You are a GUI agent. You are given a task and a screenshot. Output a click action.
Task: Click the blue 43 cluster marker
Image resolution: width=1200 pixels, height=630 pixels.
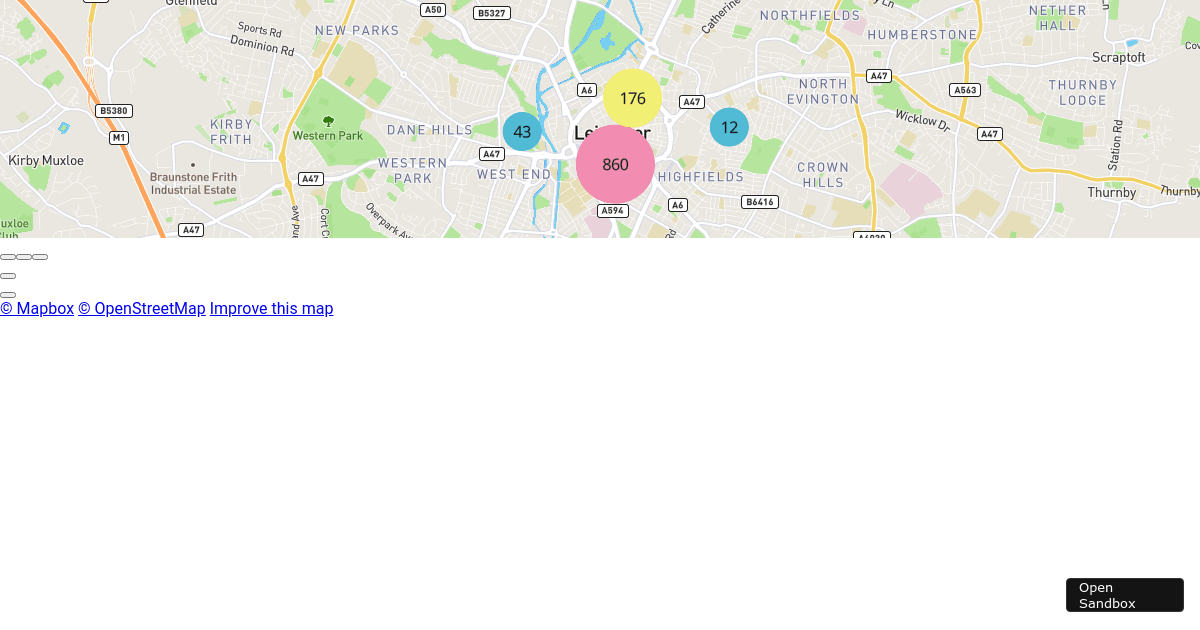522,130
